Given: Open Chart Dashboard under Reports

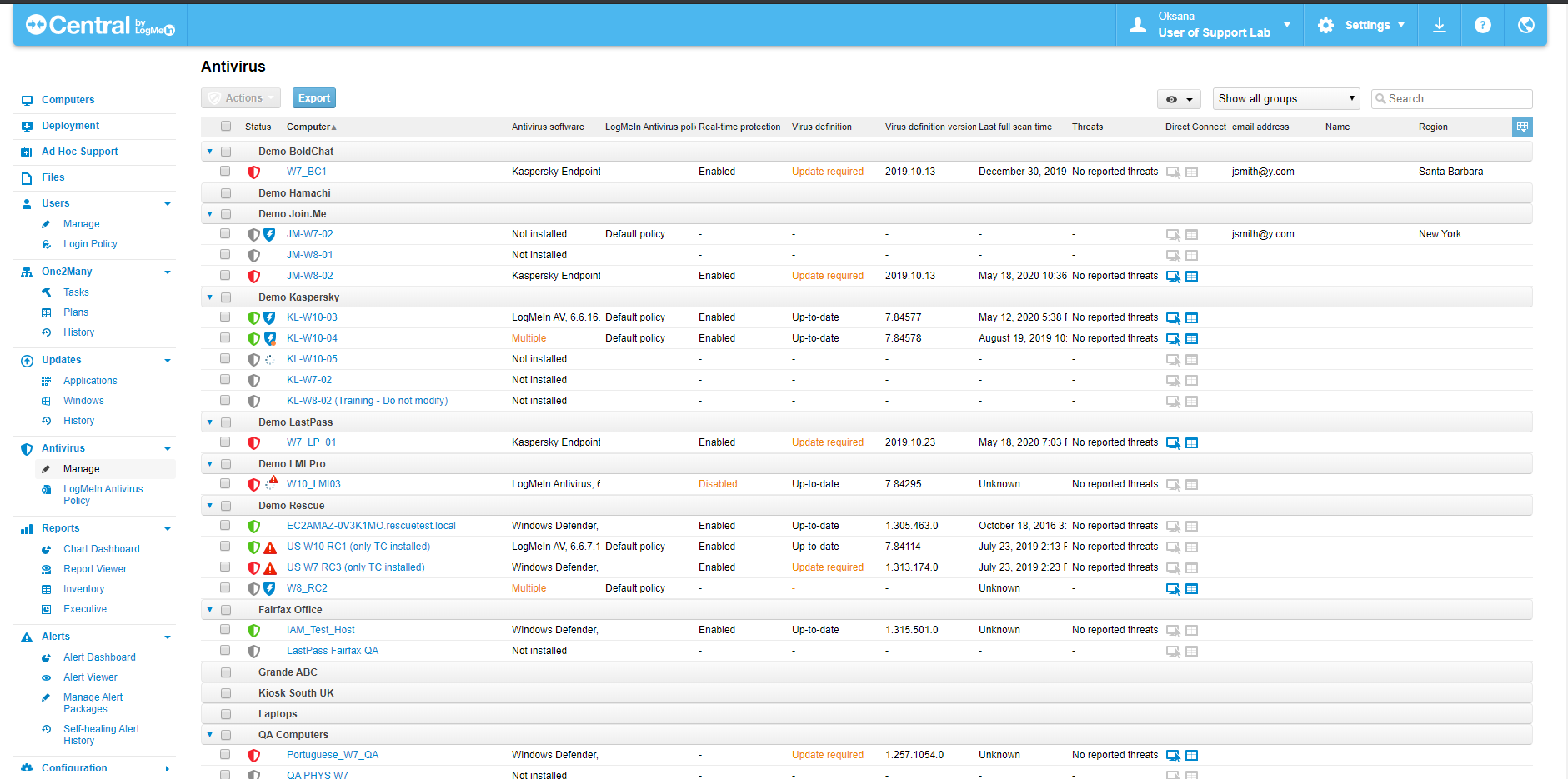Looking at the screenshot, I should click(x=102, y=549).
